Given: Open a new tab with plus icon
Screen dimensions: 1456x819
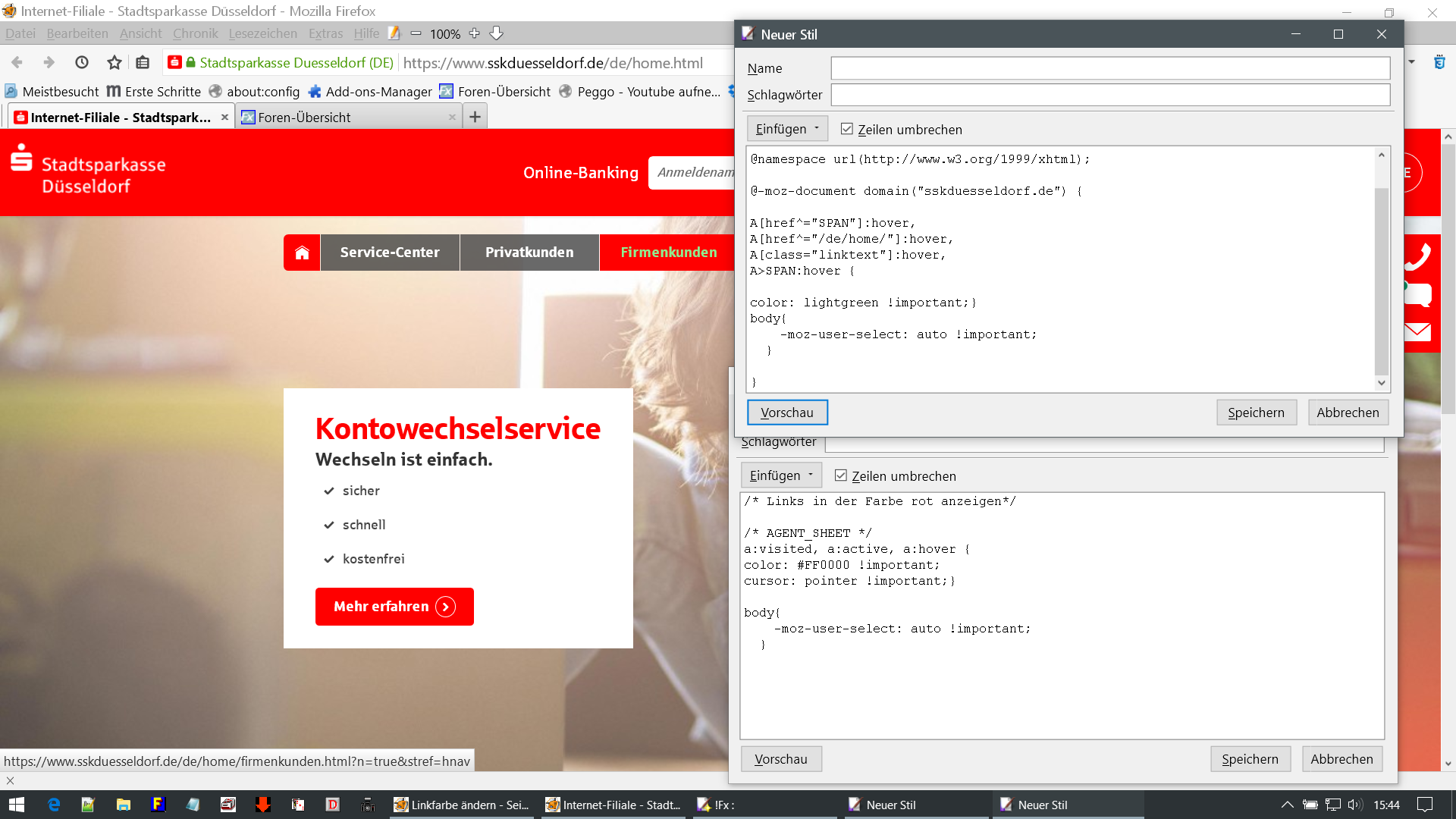Looking at the screenshot, I should [475, 117].
